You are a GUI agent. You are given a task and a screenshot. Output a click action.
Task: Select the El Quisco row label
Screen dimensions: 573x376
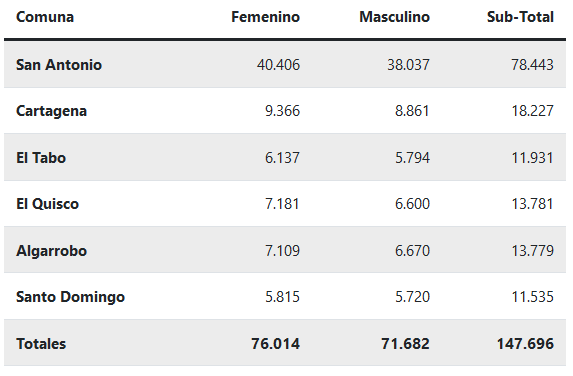(x=48, y=204)
